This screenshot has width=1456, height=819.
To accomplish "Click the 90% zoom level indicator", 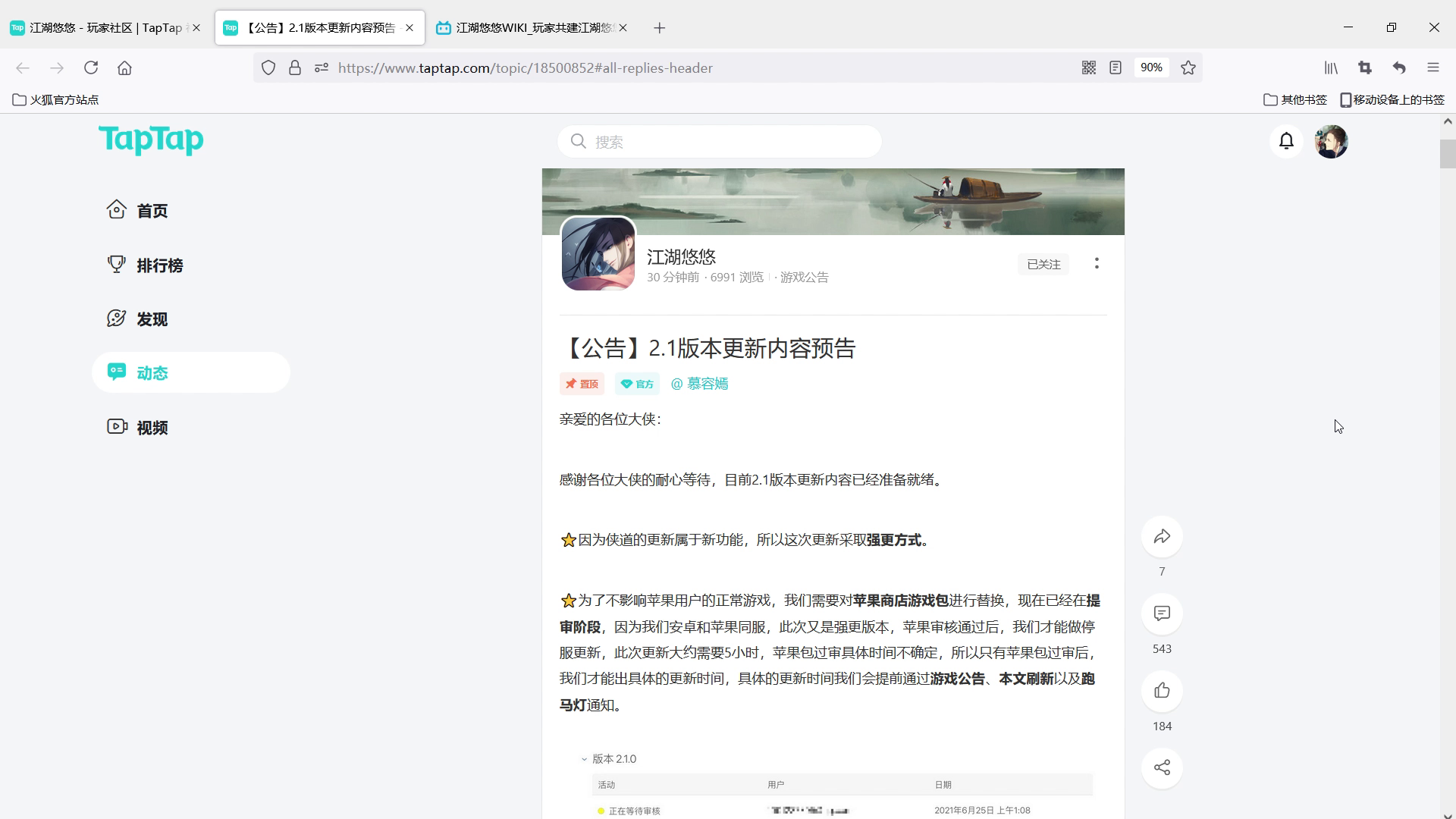I will (1151, 68).
